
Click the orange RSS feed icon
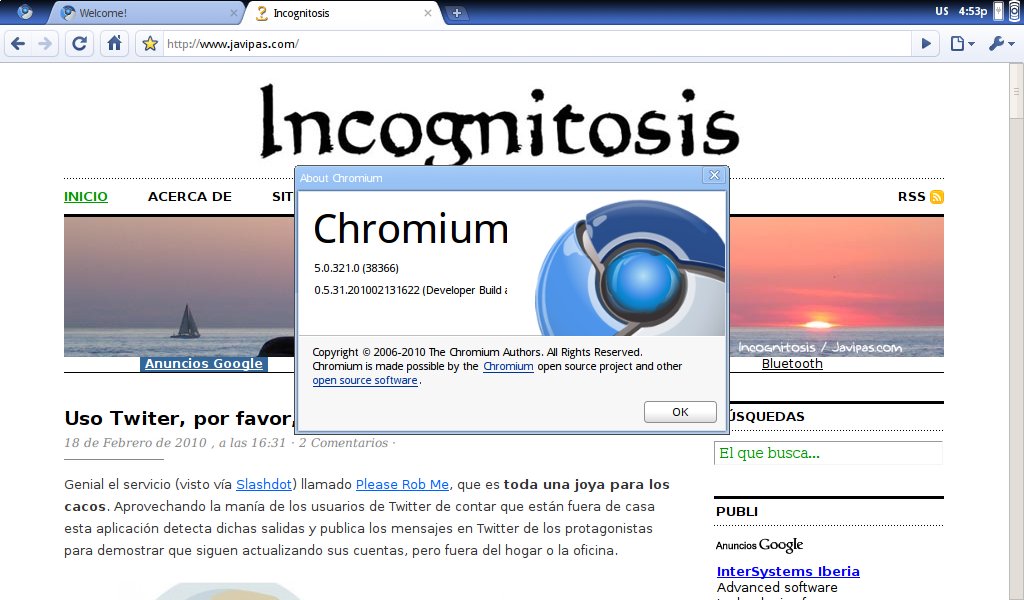[x=936, y=197]
